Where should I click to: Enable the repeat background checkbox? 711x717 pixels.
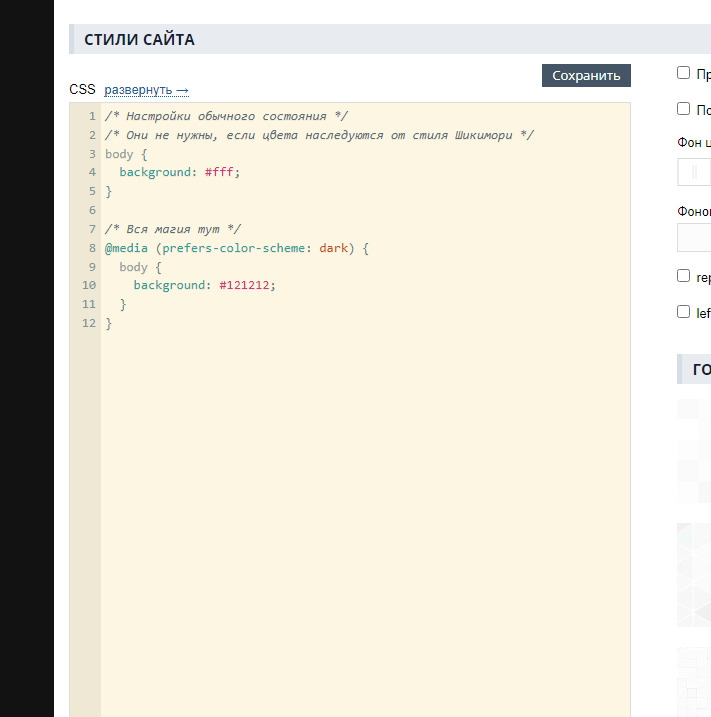(x=684, y=276)
